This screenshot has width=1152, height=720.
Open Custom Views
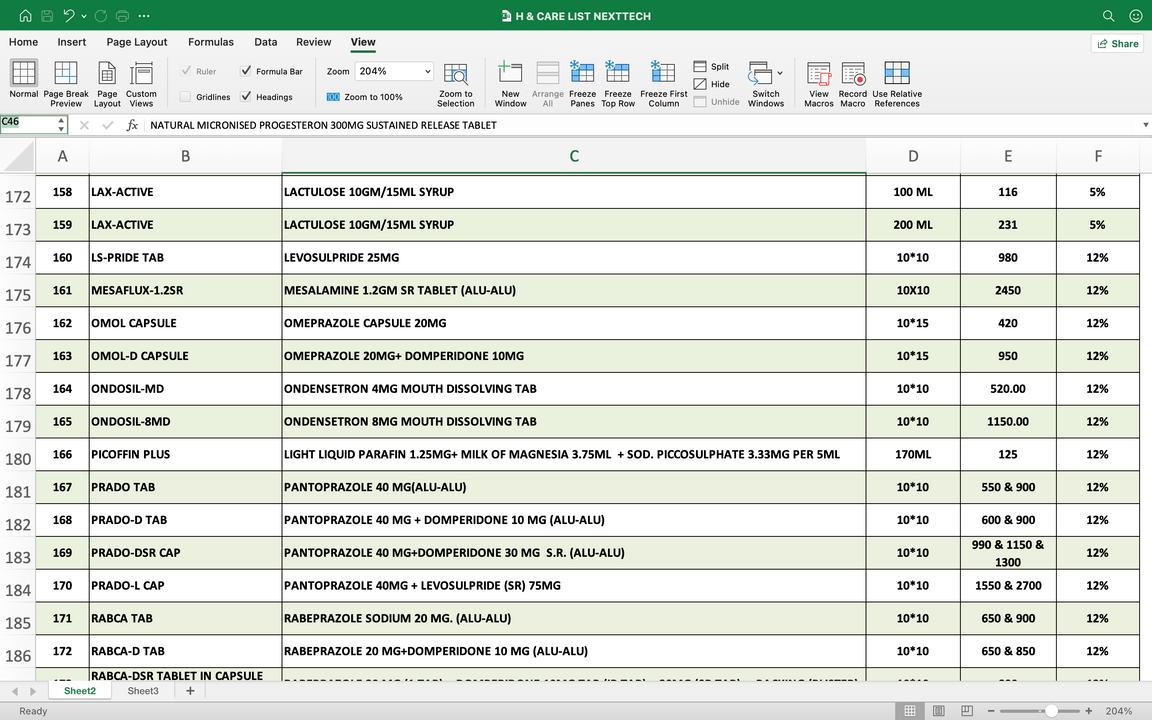click(x=141, y=84)
